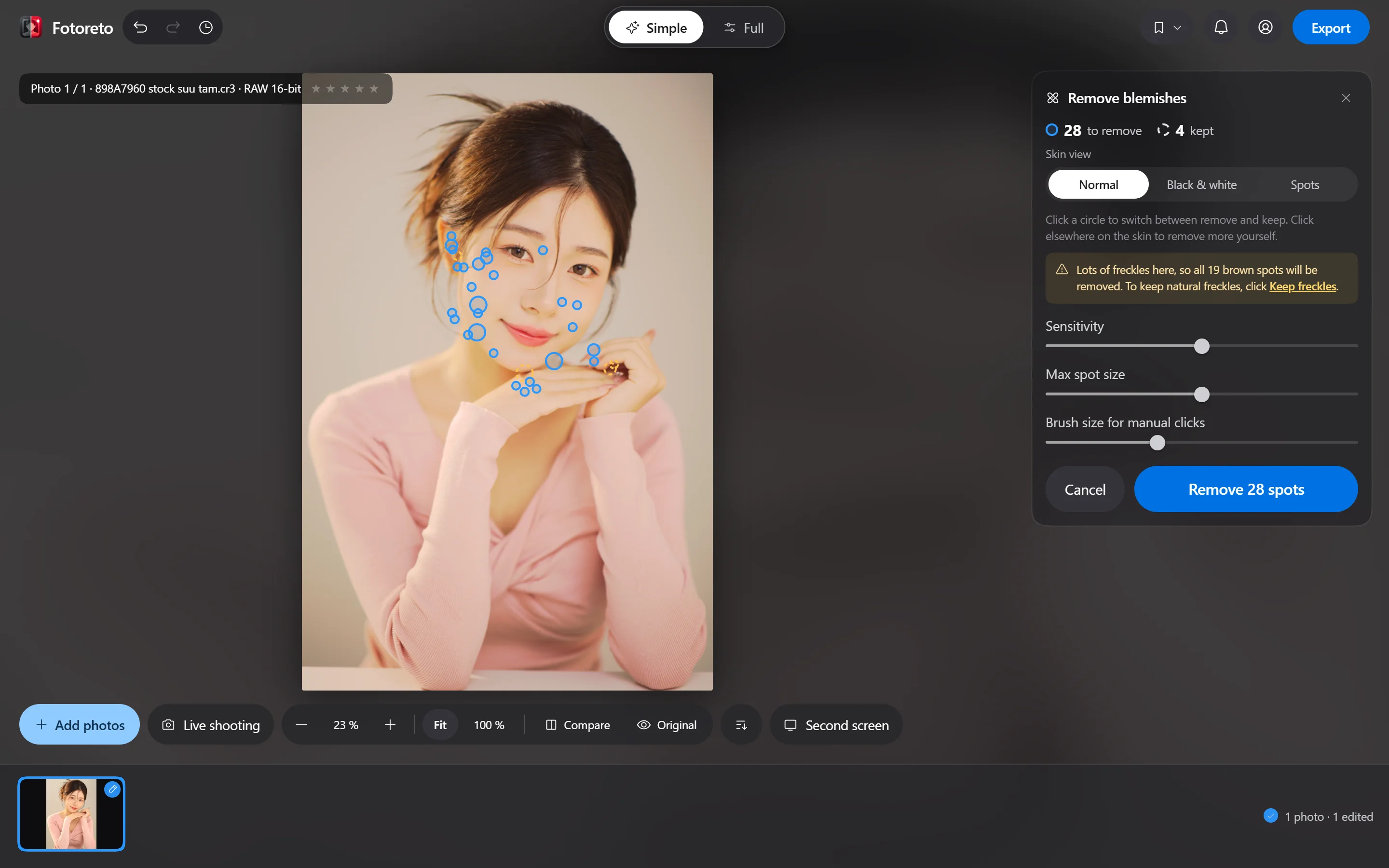Select Normal skin view
Viewport: 1389px width, 868px height.
click(1098, 185)
